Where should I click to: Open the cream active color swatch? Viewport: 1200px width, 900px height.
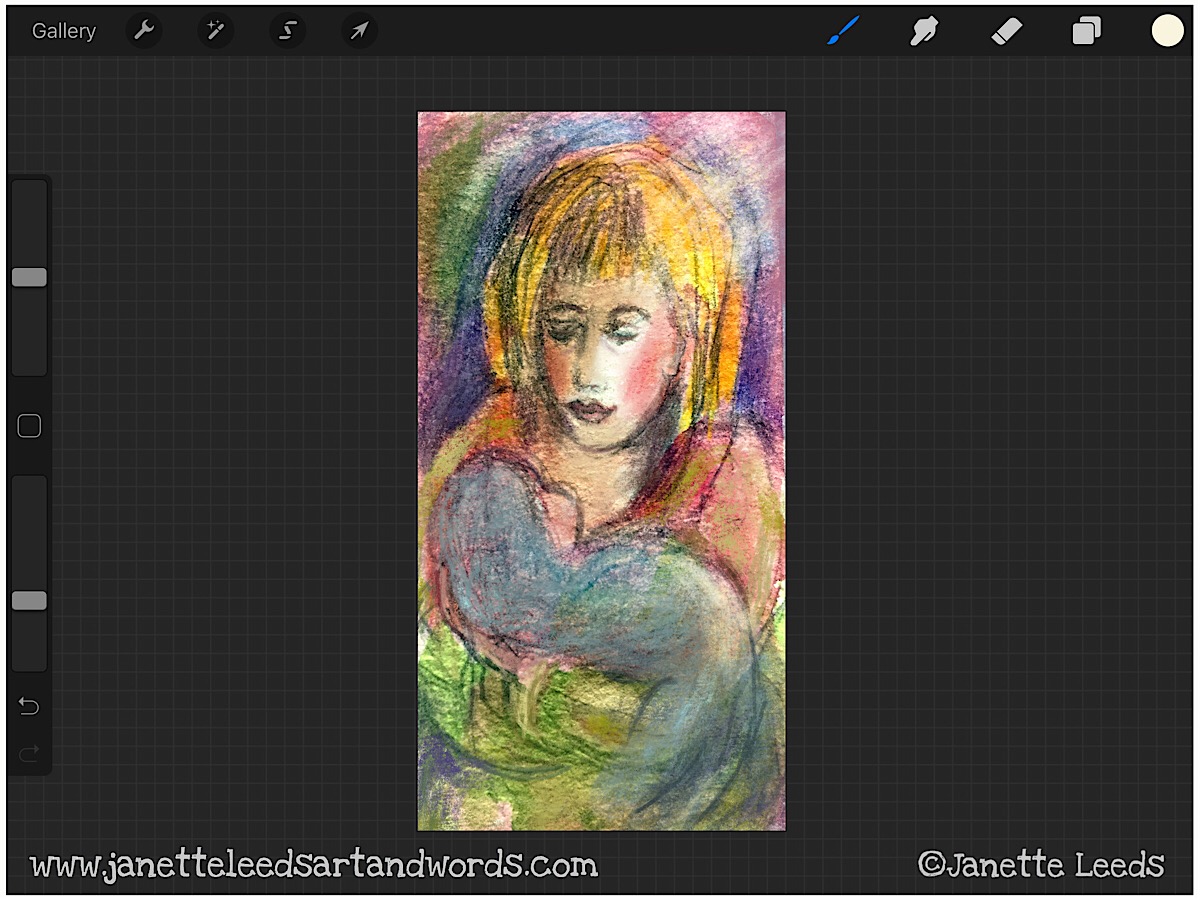tap(1167, 31)
